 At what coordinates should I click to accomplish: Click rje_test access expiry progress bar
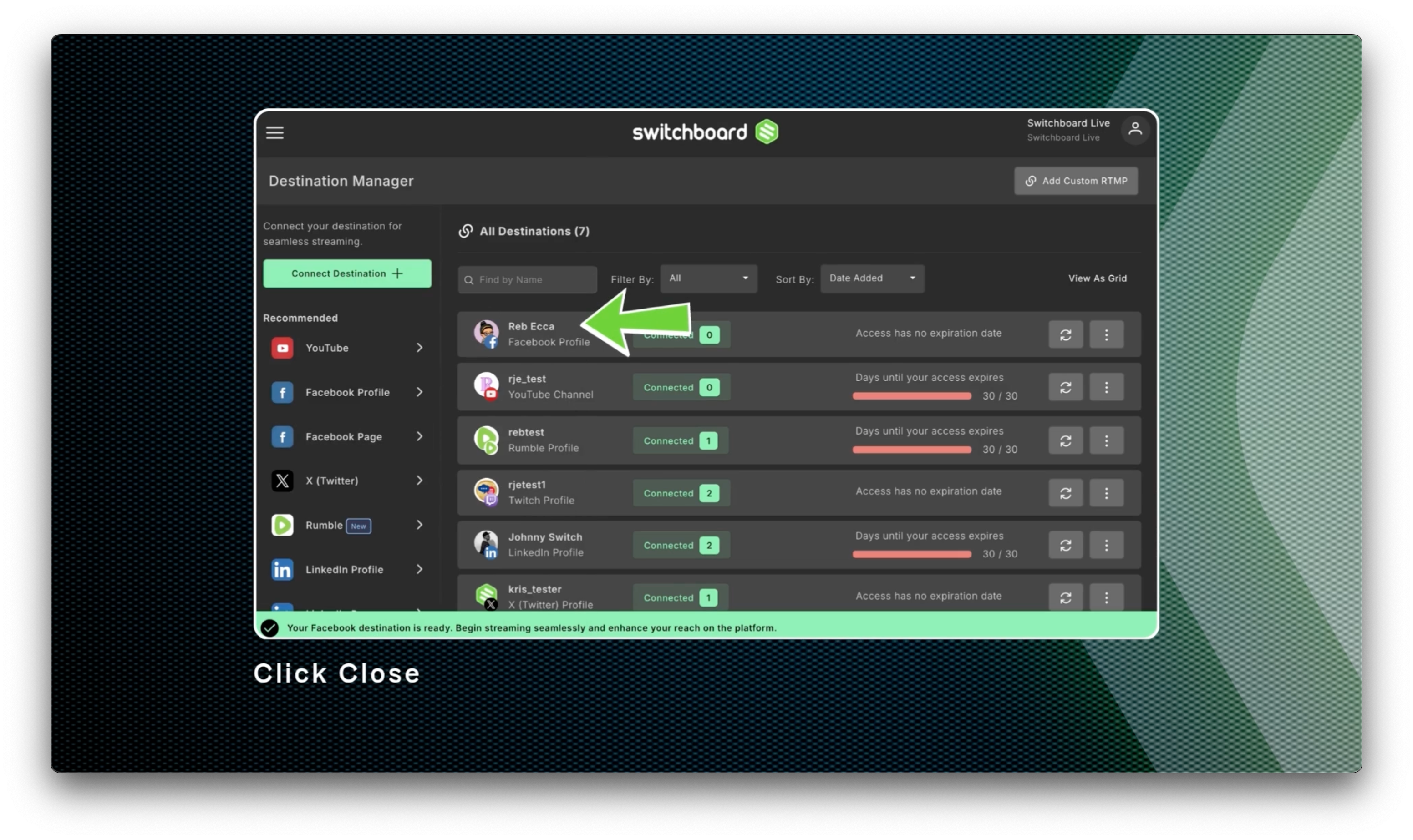(x=911, y=396)
